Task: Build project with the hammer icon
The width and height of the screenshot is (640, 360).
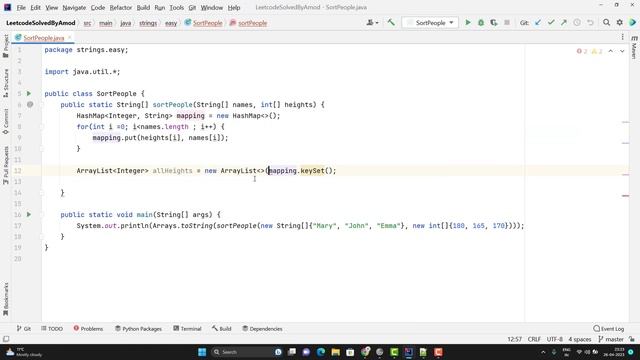Action: 391,23
